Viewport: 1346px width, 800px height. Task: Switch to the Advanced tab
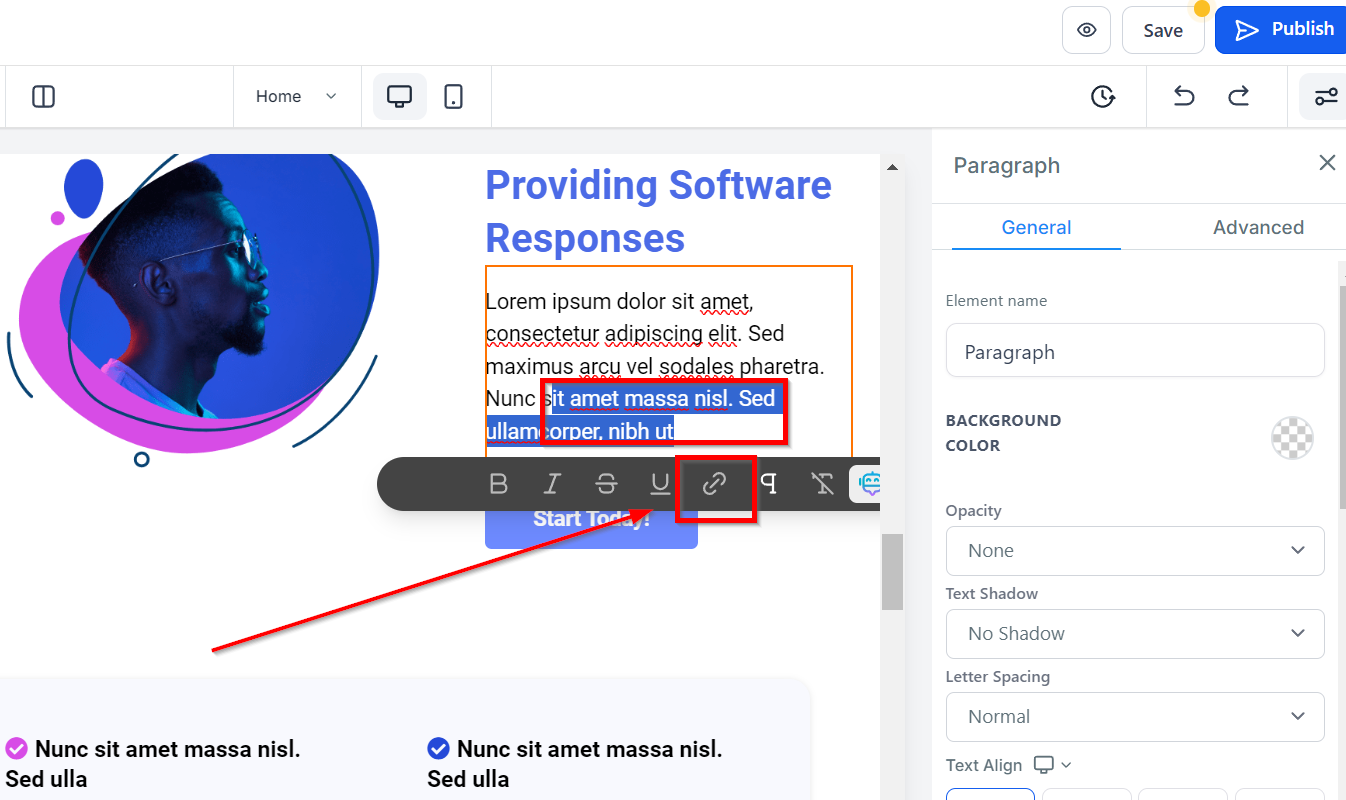click(1258, 227)
